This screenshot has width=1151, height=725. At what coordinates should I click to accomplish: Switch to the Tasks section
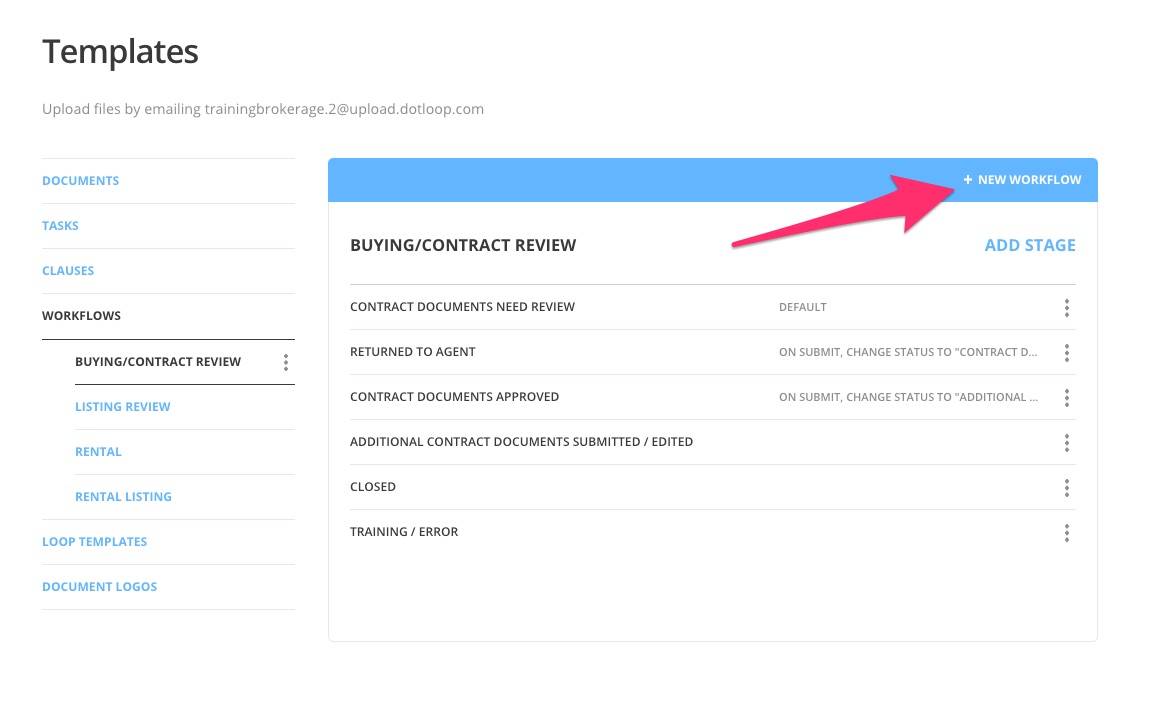pyautogui.click(x=60, y=225)
